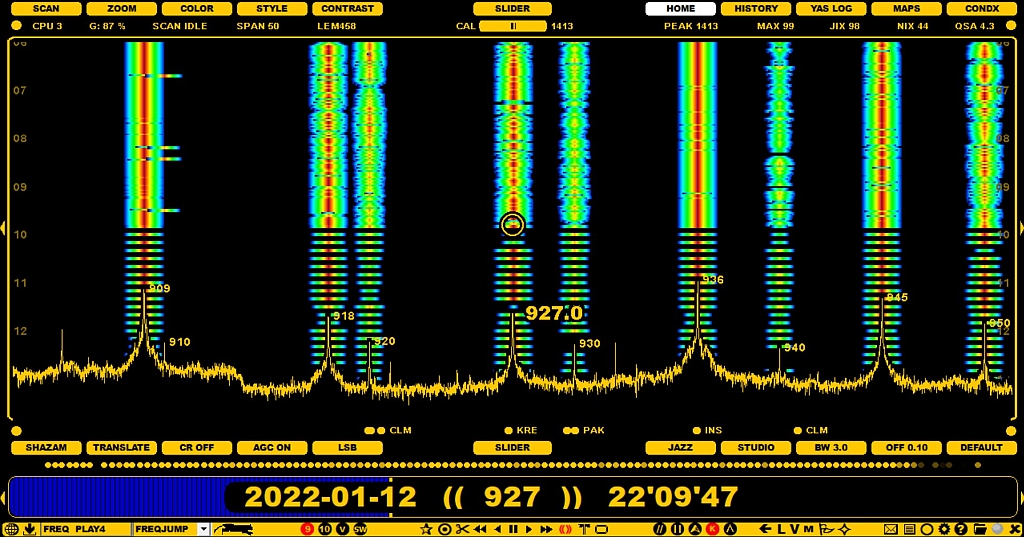Toggle the CR OFF button
Screen dimensions: 1024x537
point(195,448)
